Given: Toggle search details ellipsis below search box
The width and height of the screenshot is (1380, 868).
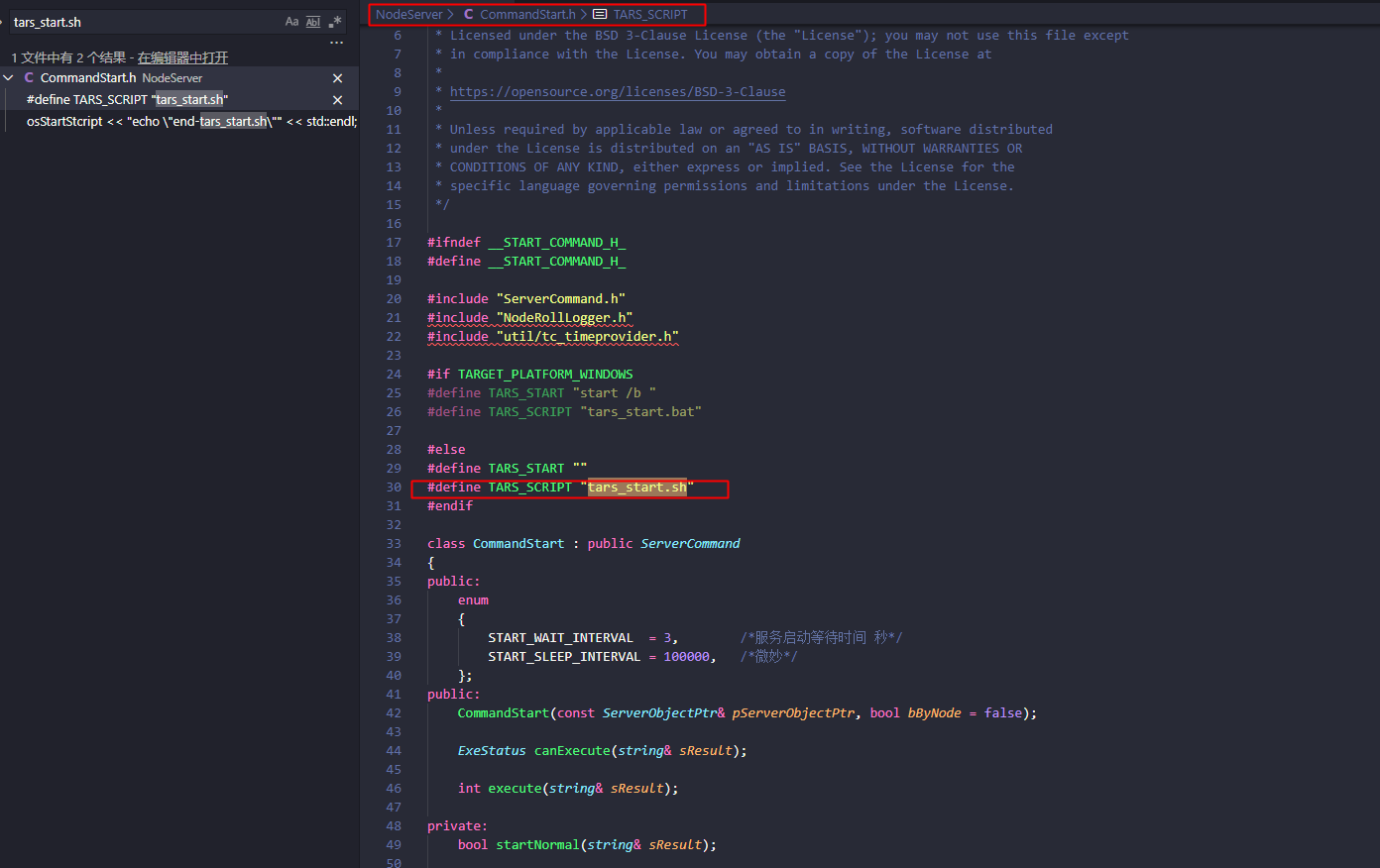Looking at the screenshot, I should click(x=337, y=43).
